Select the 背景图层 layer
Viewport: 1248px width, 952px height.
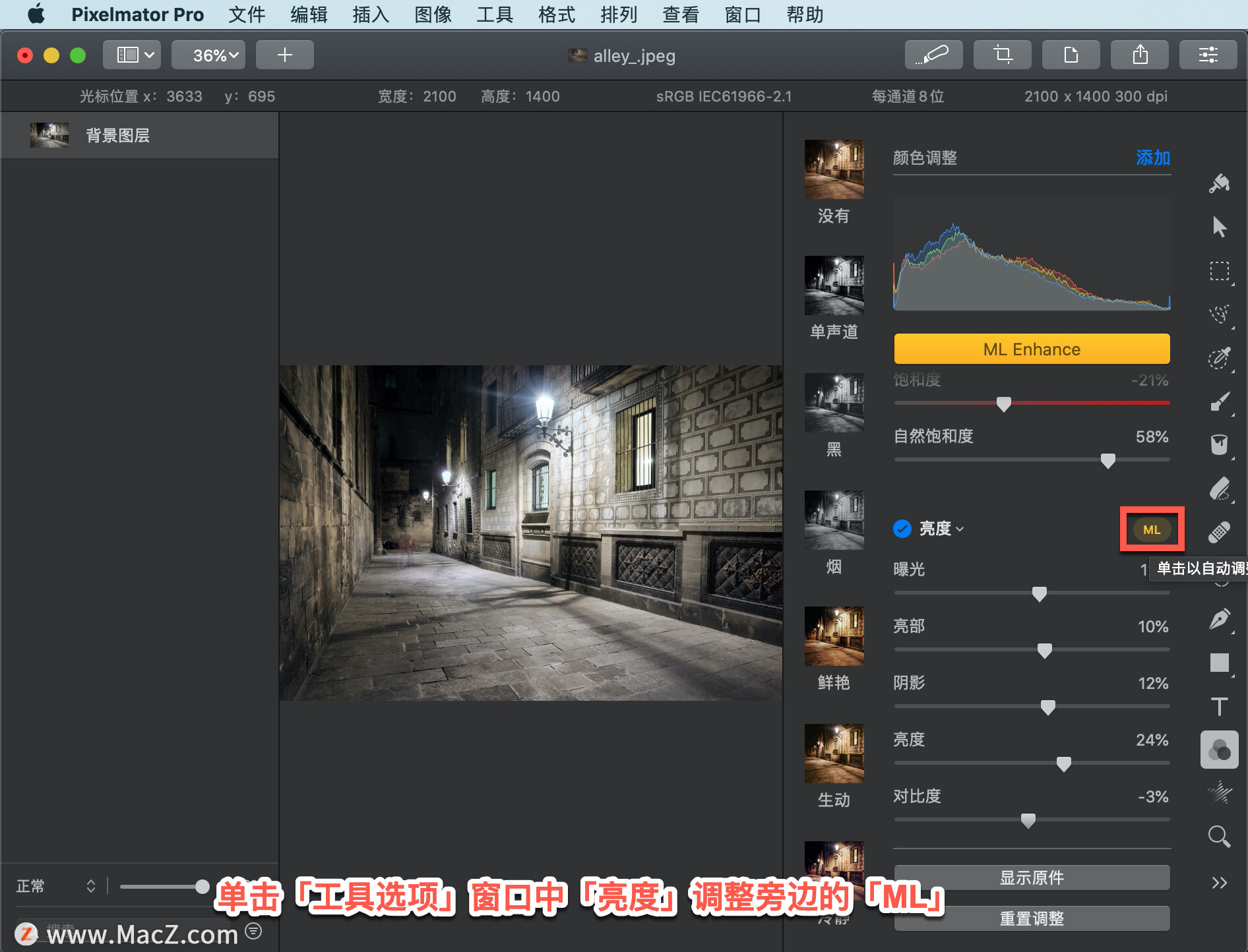coord(139,135)
